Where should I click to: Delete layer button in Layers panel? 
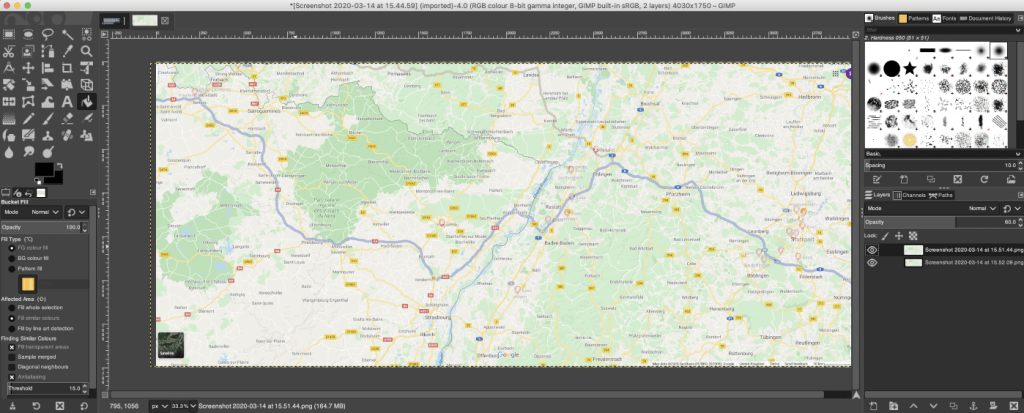click(1014, 406)
